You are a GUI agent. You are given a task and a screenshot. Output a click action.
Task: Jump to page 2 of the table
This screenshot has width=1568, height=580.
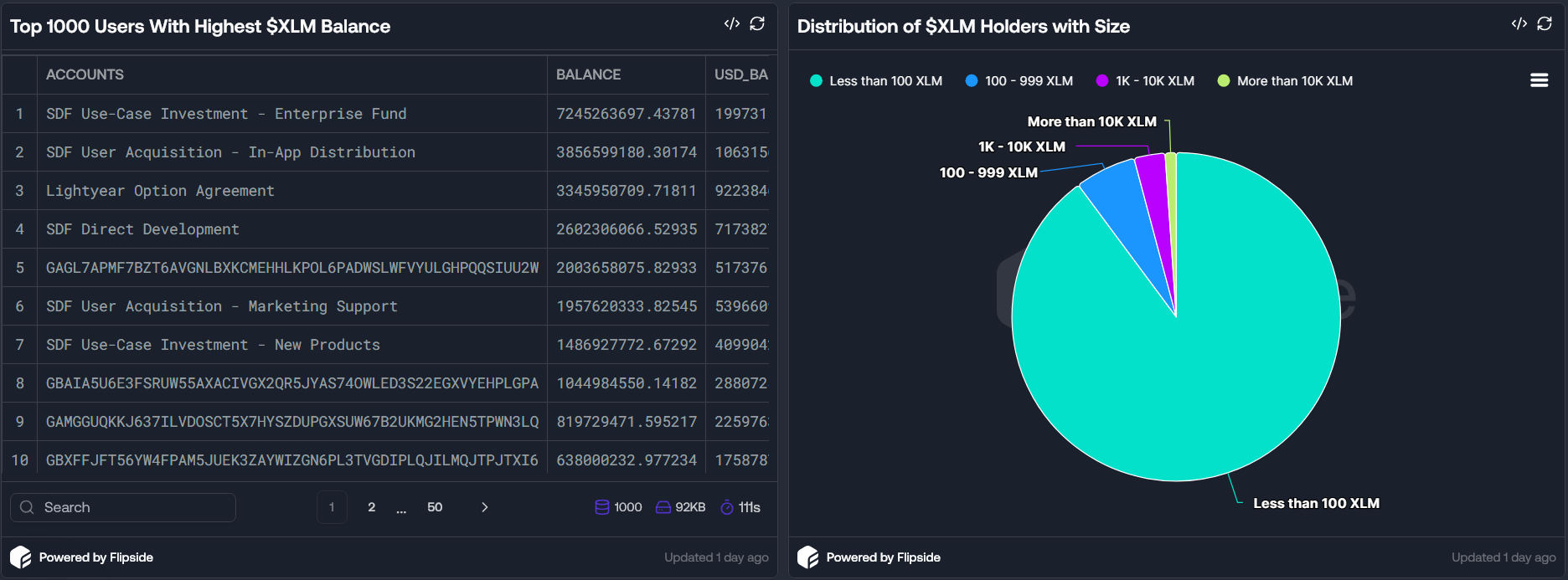pyautogui.click(x=372, y=507)
